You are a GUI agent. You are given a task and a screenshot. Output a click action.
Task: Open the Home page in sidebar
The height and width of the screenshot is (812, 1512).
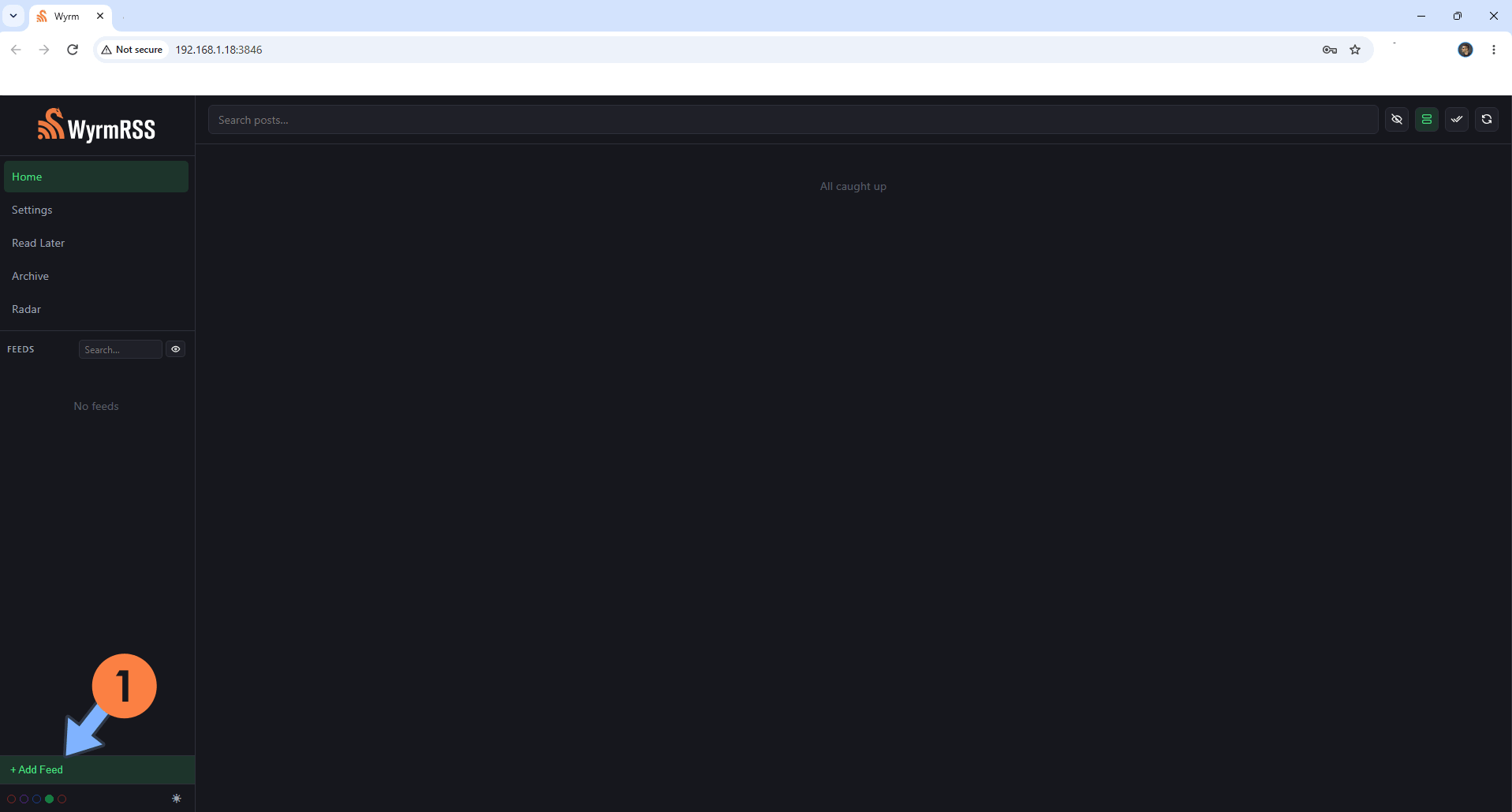pos(96,177)
